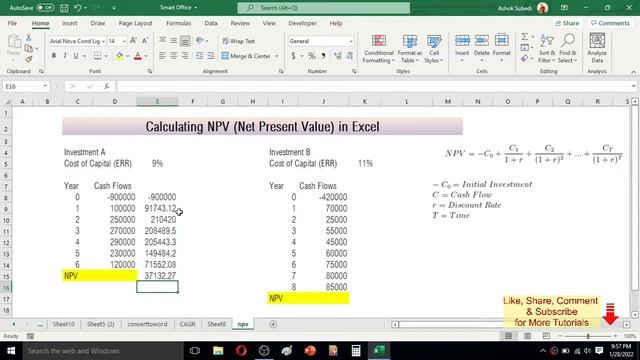This screenshot has height=360, width=640.
Task: Open Calculator in Windows taskbar
Action: click(x=356, y=350)
